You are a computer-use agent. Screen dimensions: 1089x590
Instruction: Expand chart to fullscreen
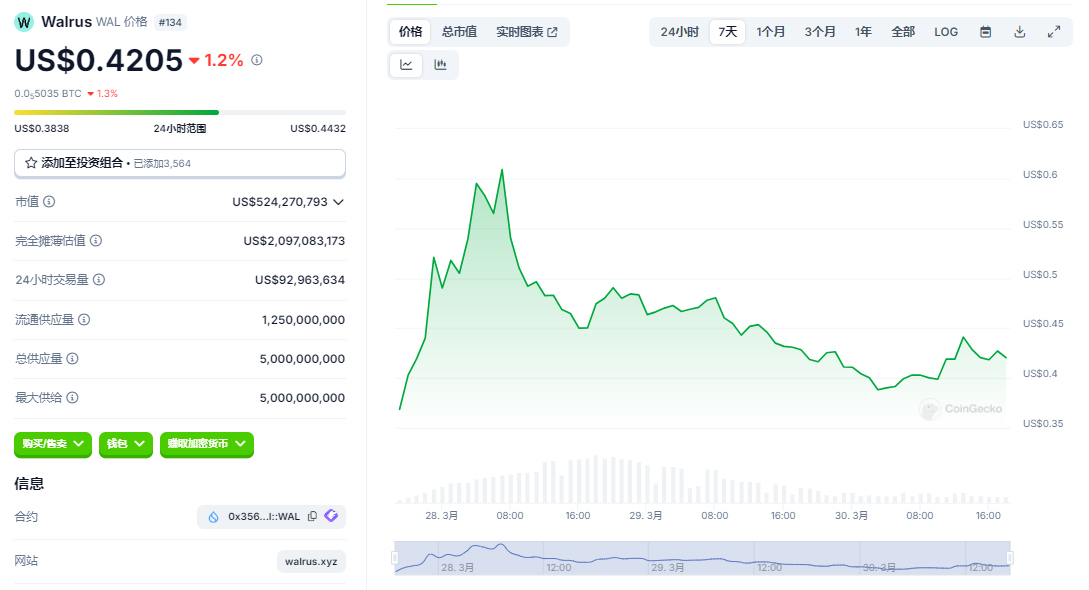pos(1053,32)
